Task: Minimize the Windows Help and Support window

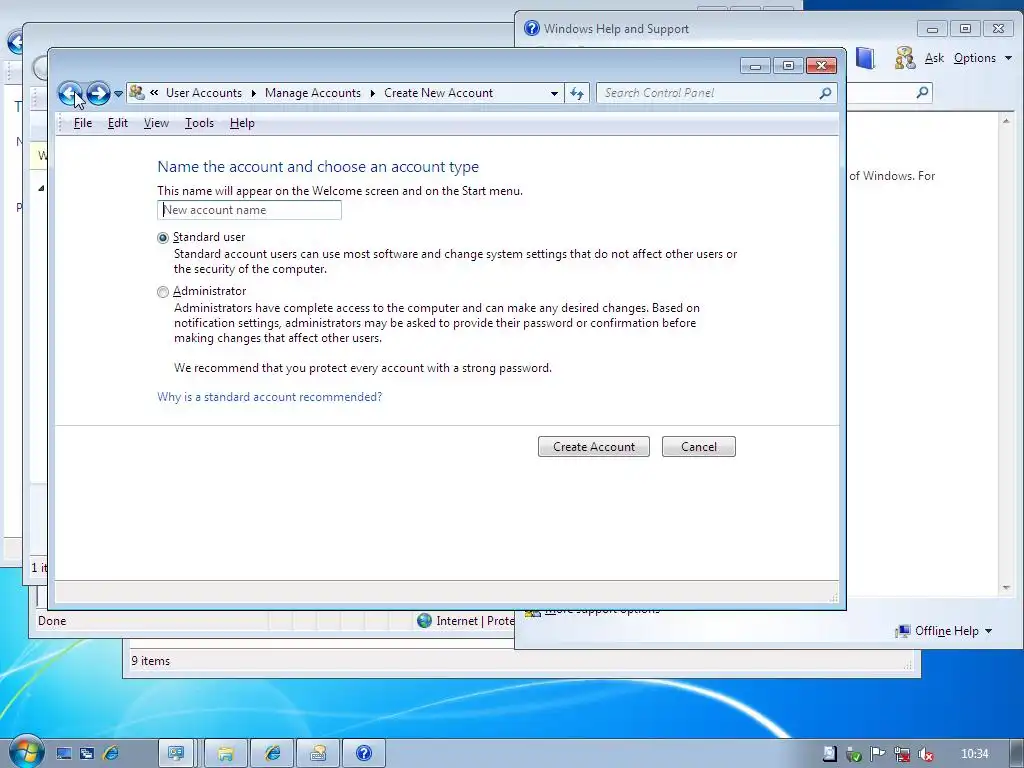Action: 932,29
